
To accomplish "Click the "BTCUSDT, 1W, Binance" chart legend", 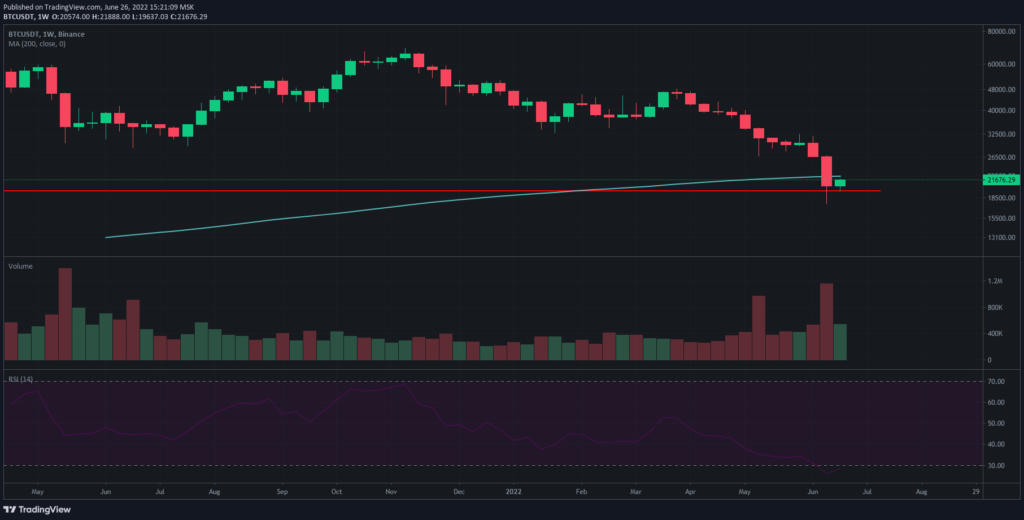I will tap(44, 34).
